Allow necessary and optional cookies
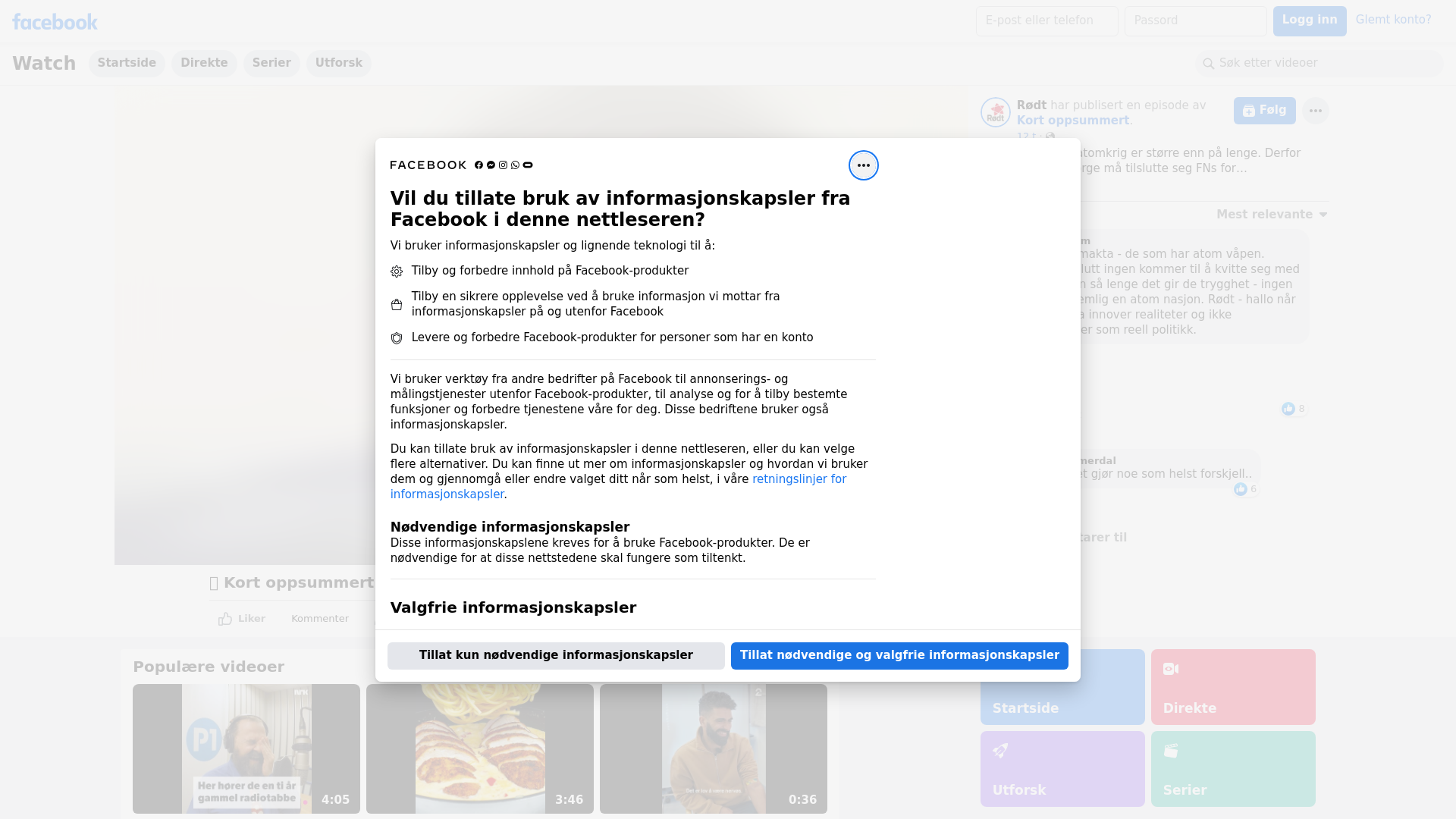This screenshot has height=819, width=1456. click(x=899, y=656)
